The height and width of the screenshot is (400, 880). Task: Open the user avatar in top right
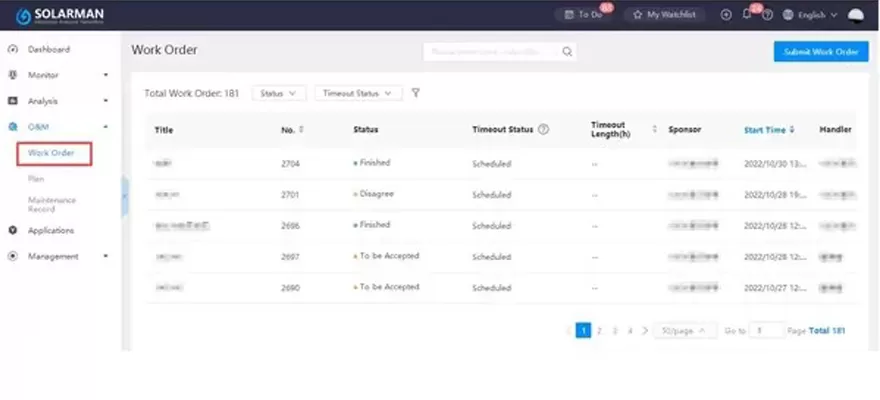pyautogui.click(x=856, y=15)
